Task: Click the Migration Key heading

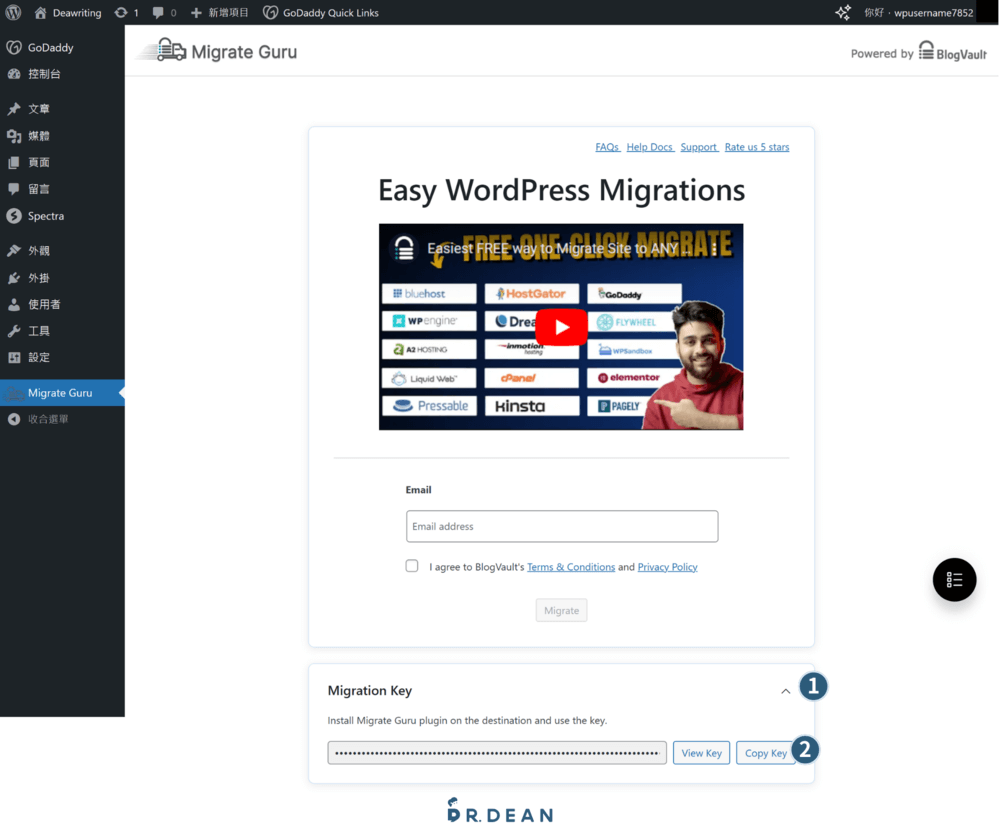Action: tap(370, 691)
